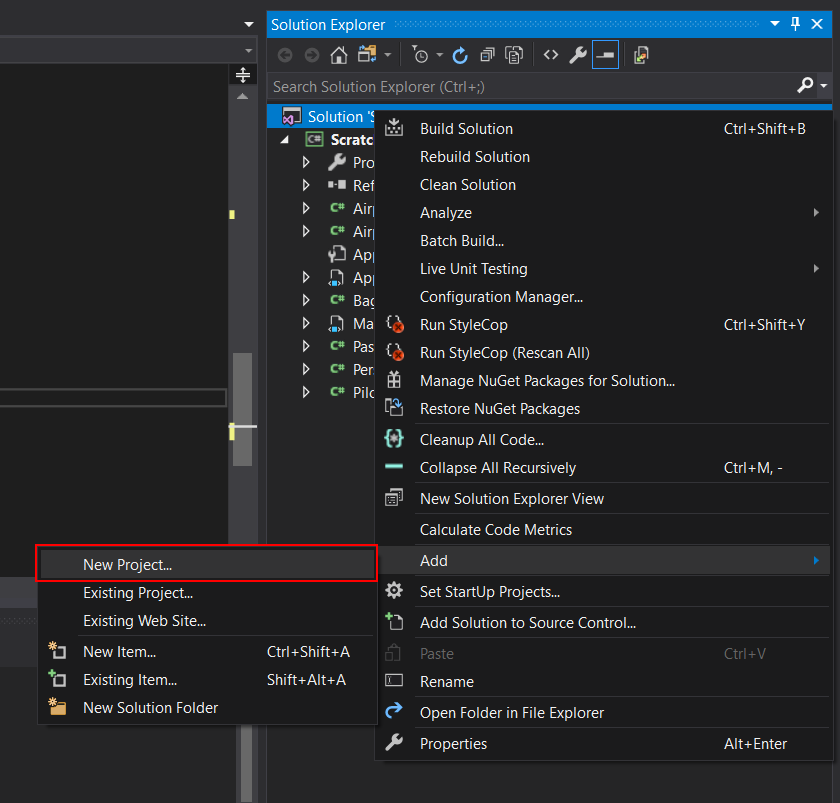Click the rightmost toolbar icon after the separator

tap(641, 55)
